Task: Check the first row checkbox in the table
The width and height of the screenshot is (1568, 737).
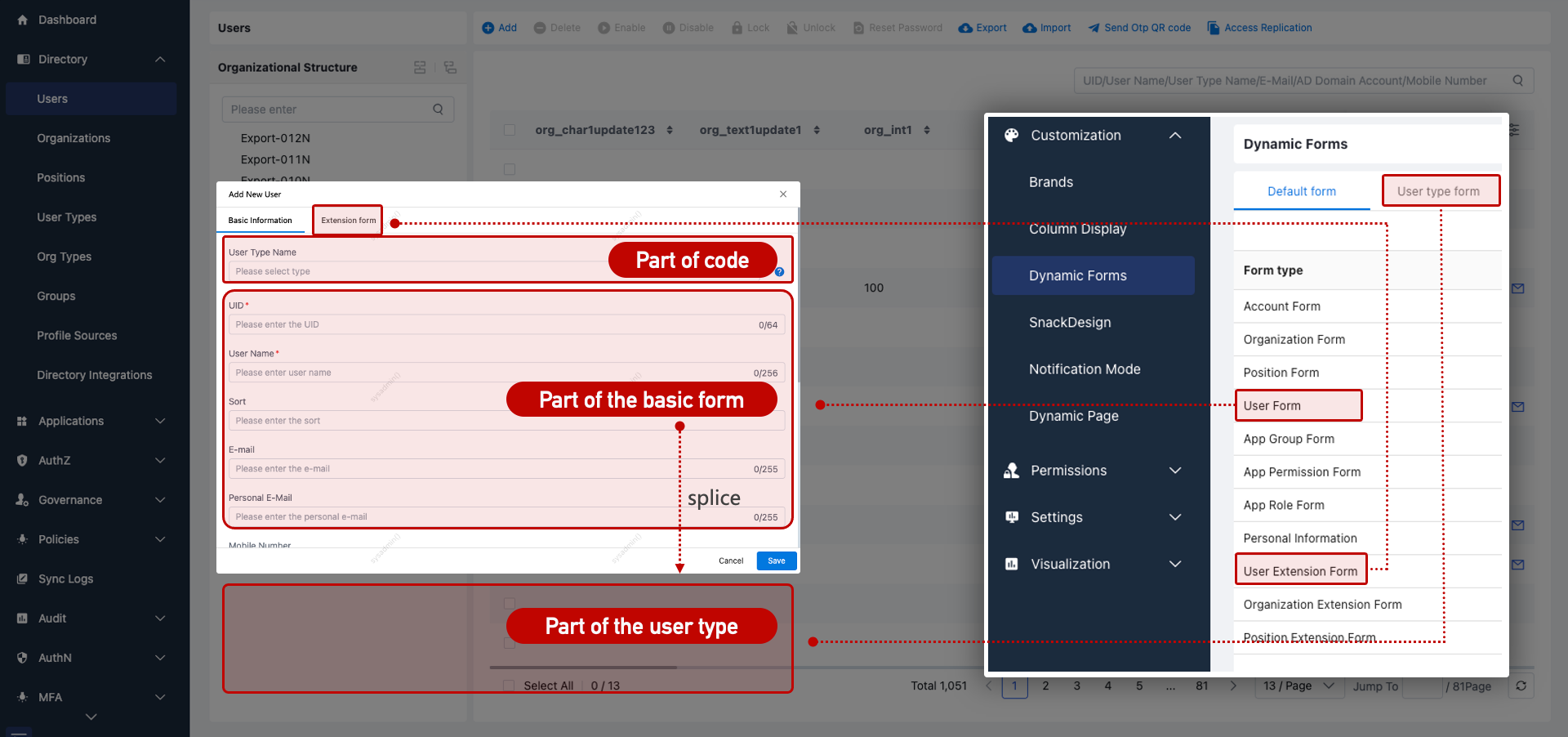Action: [510, 169]
